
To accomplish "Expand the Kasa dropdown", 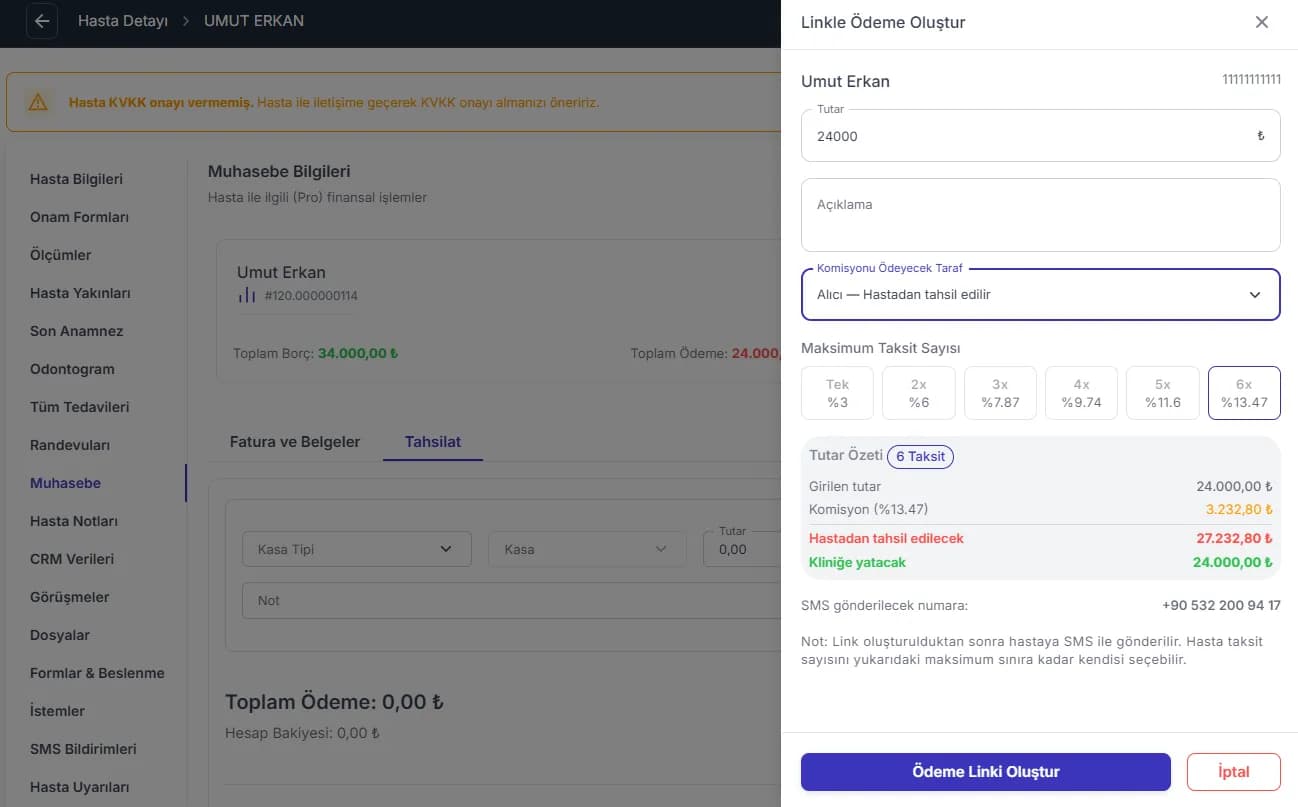I will (587, 549).
